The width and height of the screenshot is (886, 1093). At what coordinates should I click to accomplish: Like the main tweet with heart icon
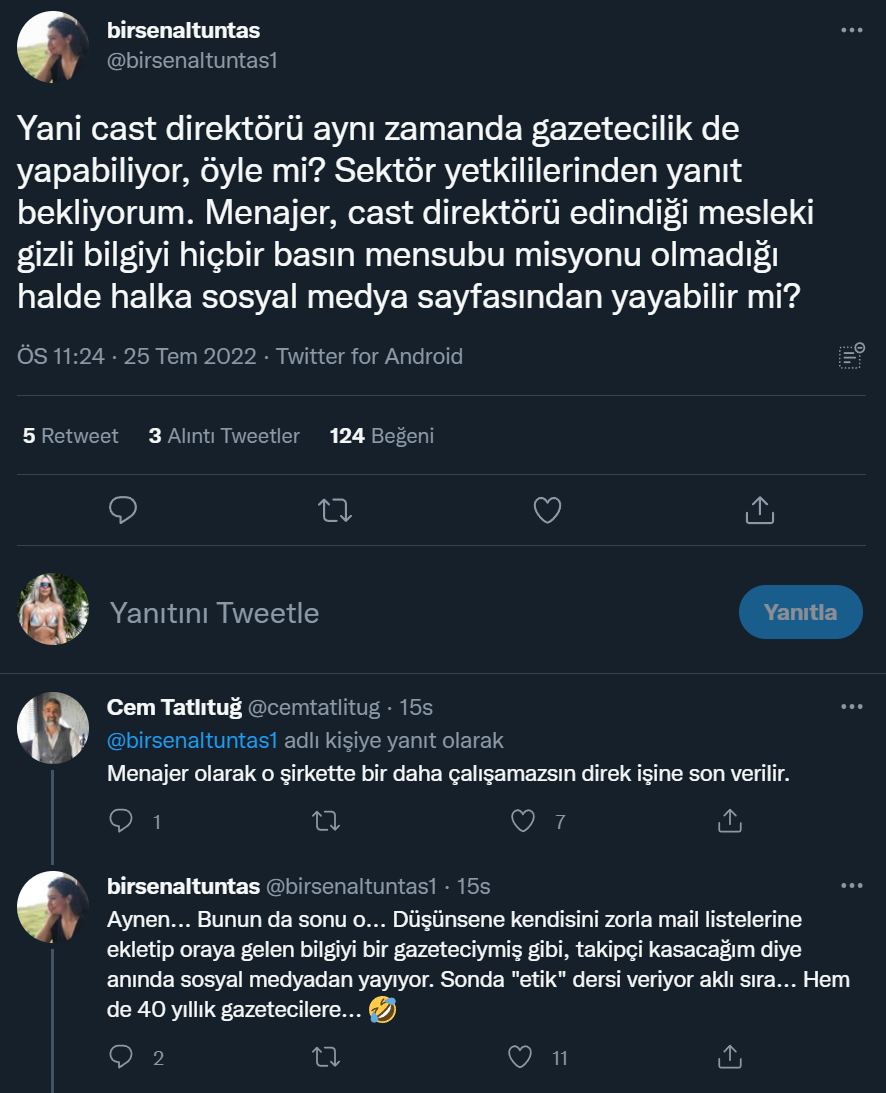pyautogui.click(x=547, y=510)
